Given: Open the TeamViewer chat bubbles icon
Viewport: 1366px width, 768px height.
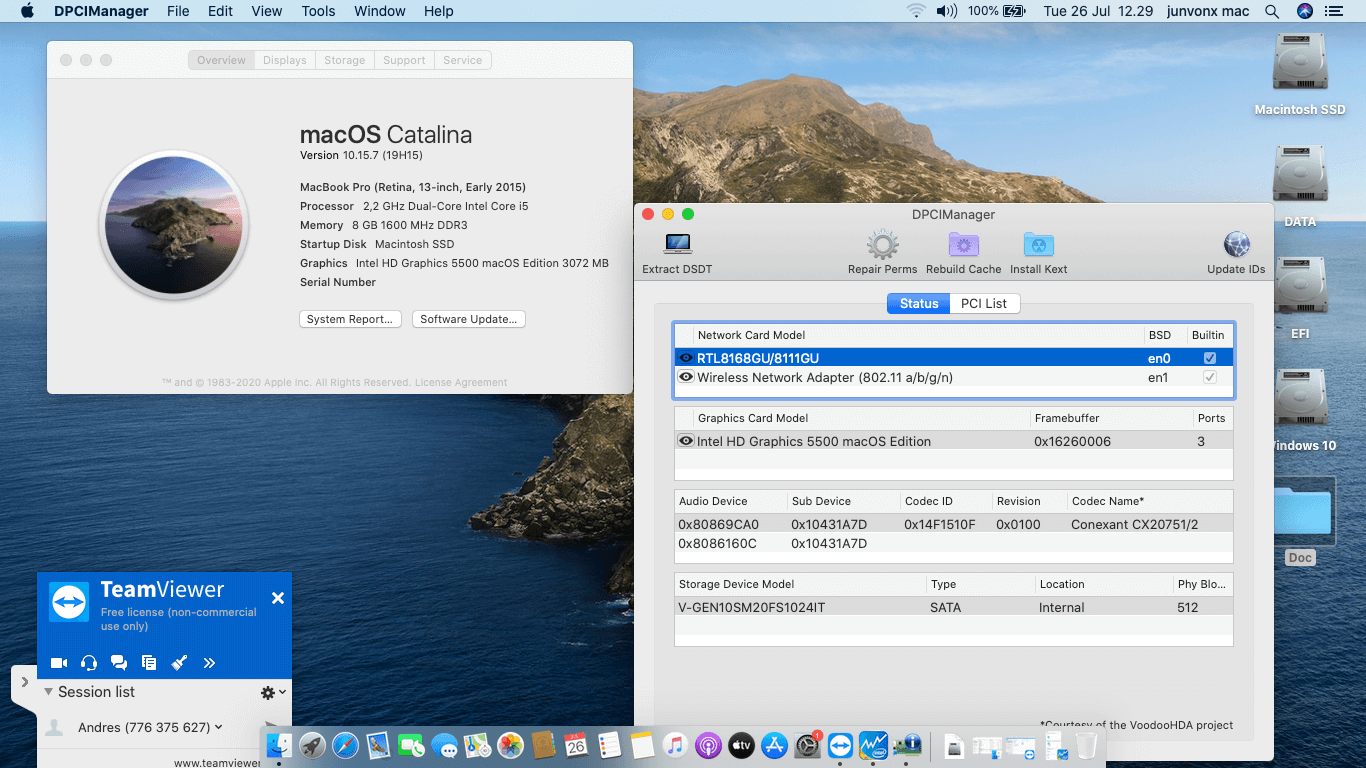Looking at the screenshot, I should (119, 662).
